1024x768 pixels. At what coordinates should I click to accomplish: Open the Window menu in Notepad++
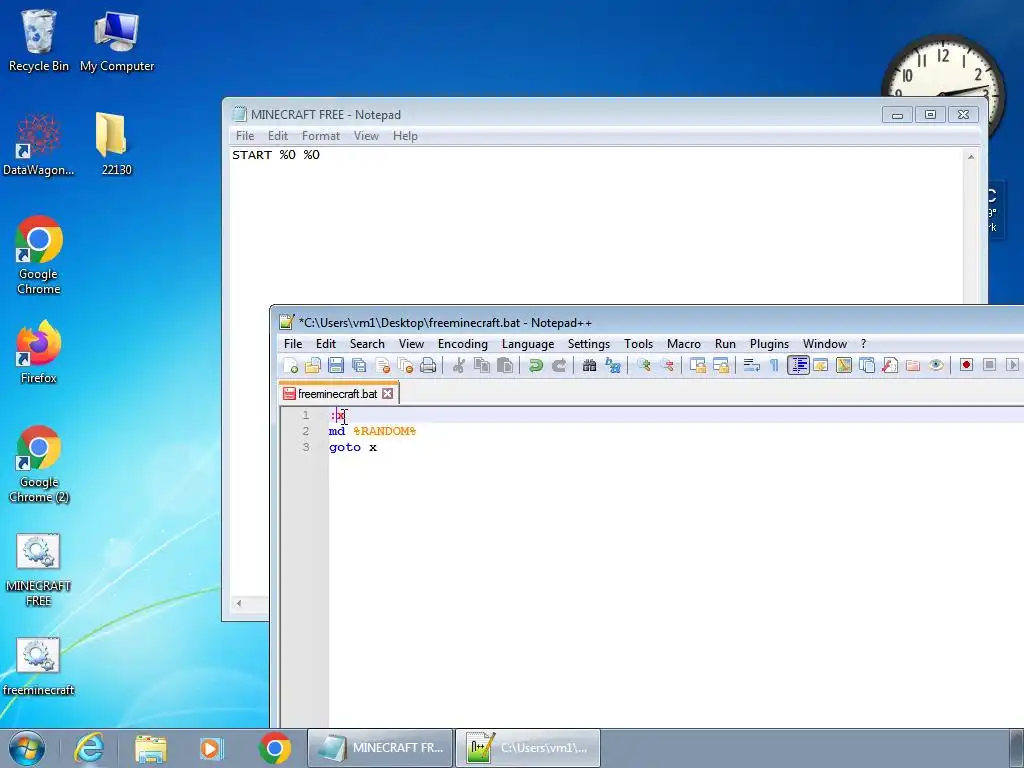tap(824, 344)
